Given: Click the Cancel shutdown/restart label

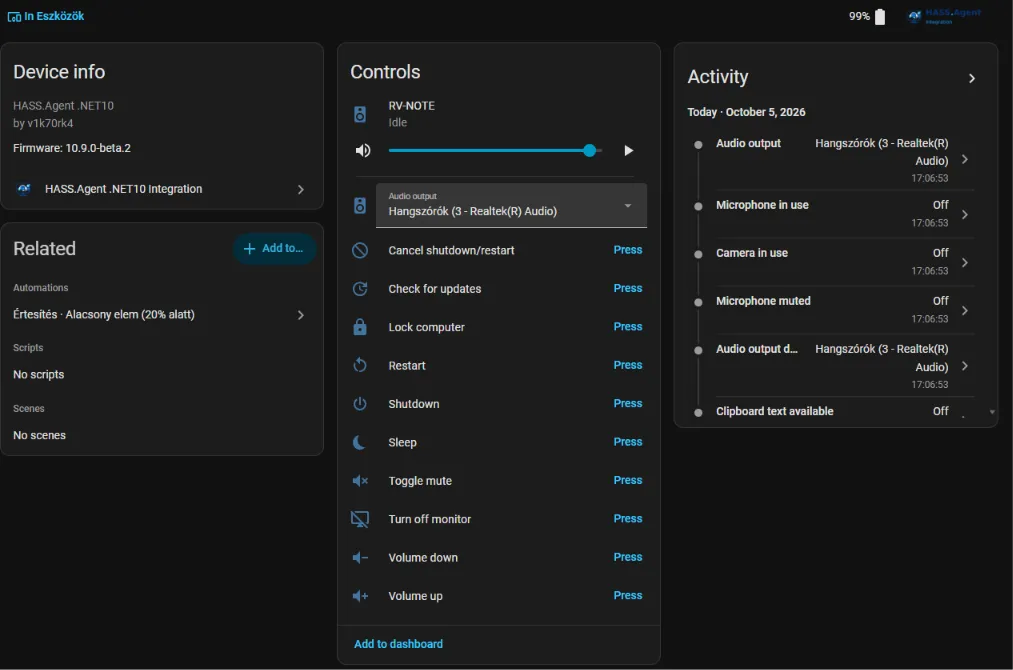Looking at the screenshot, I should tap(451, 250).
